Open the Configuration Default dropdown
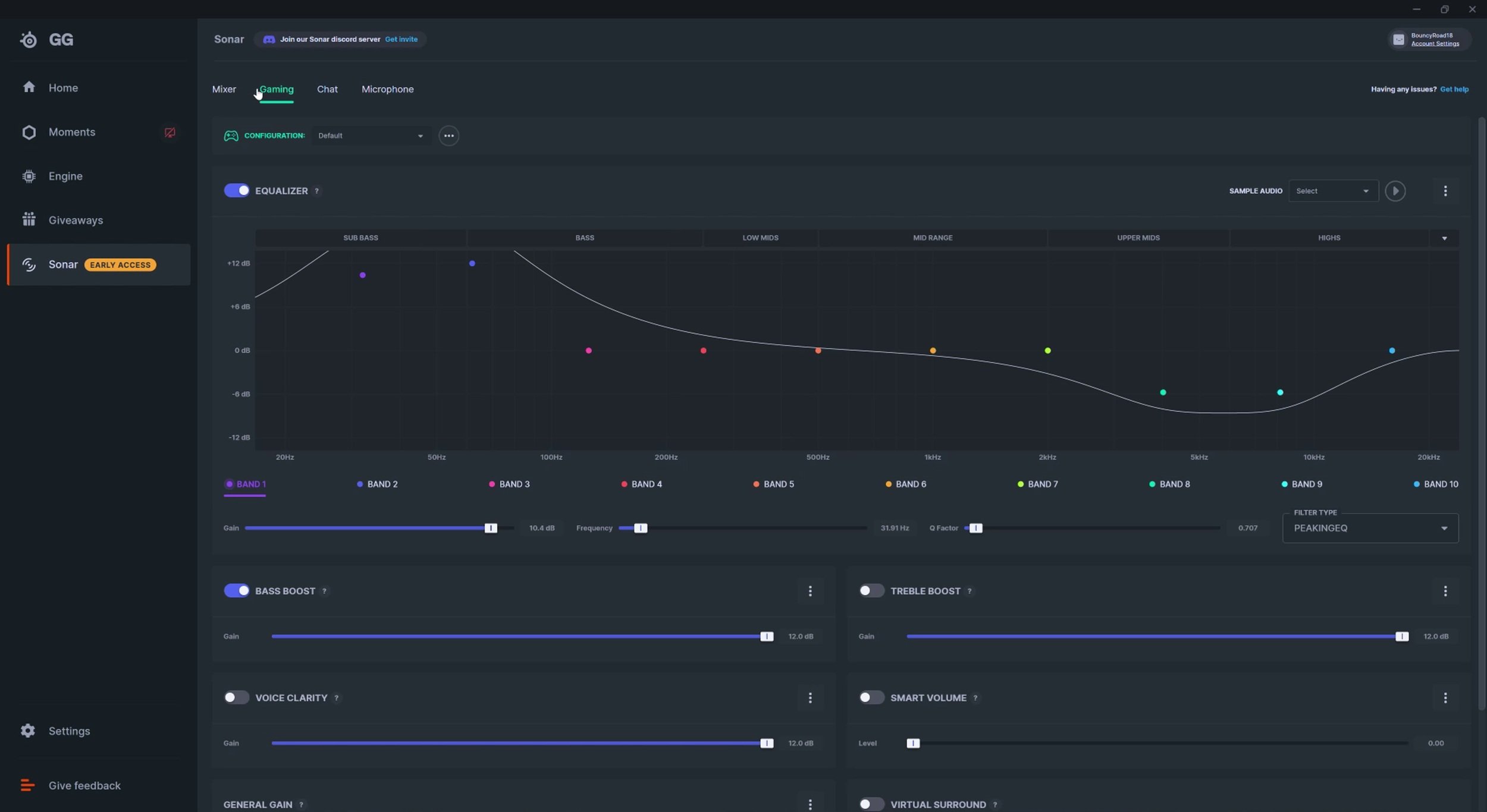This screenshot has width=1487, height=812. point(371,136)
